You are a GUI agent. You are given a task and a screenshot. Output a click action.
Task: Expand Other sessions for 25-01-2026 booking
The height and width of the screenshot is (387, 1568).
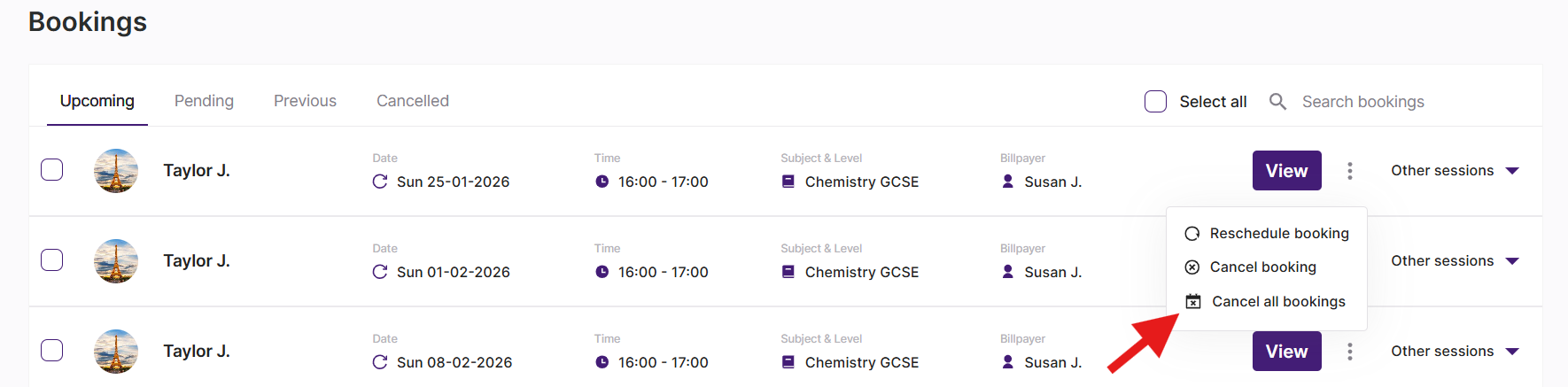coord(1455,171)
